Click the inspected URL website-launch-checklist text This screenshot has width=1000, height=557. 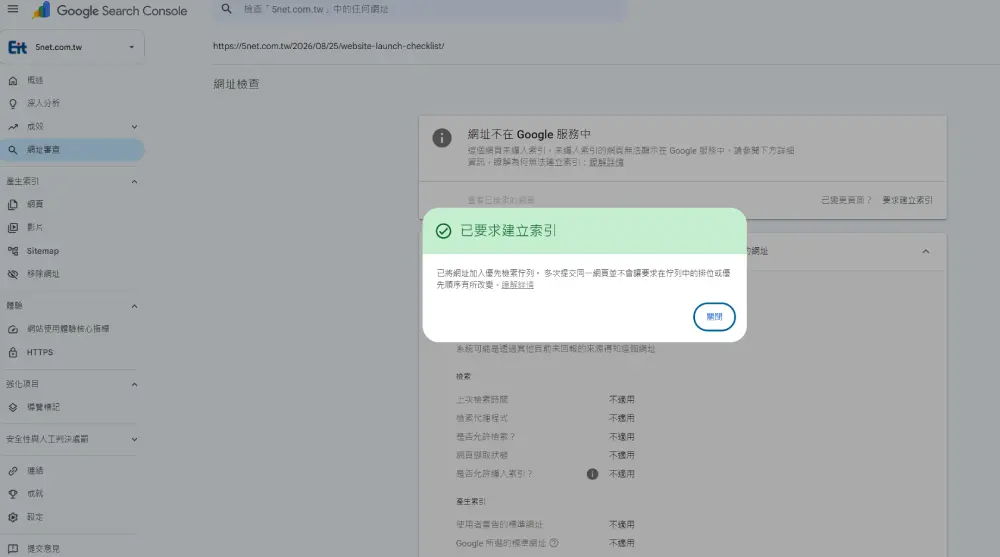click(328, 46)
